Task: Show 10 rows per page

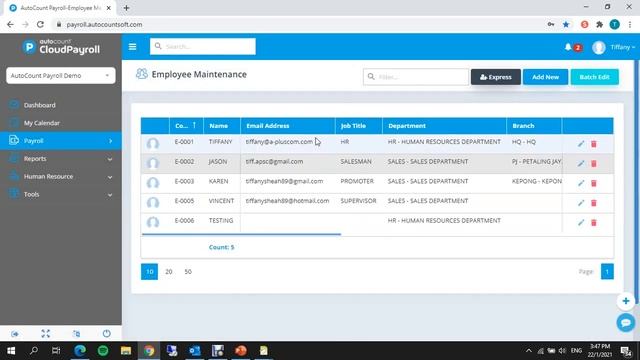Action: click(149, 271)
